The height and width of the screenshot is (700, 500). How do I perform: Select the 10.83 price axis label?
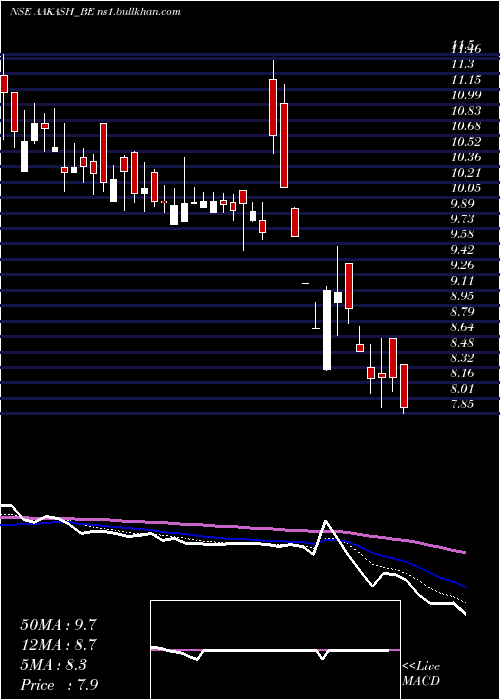[x=466, y=111]
